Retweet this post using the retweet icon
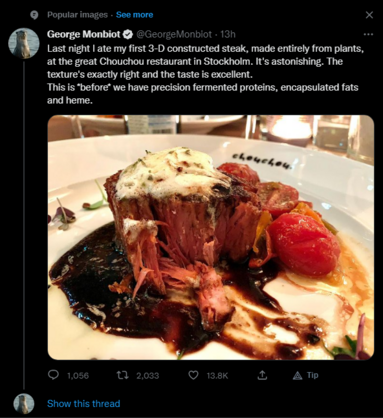Image resolution: width=383 pixels, height=418 pixels. click(x=121, y=375)
